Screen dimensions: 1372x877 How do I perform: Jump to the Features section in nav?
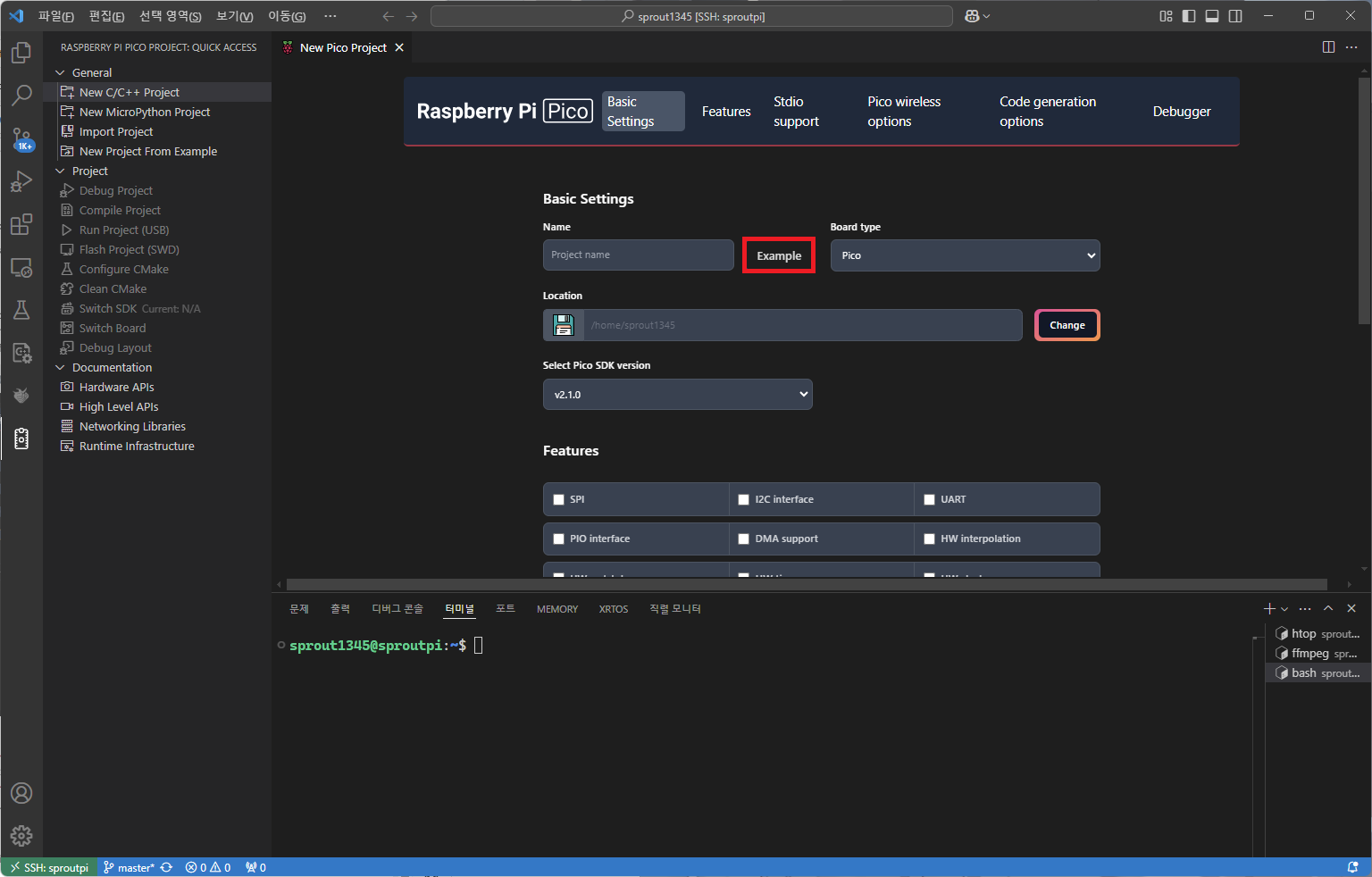point(726,112)
